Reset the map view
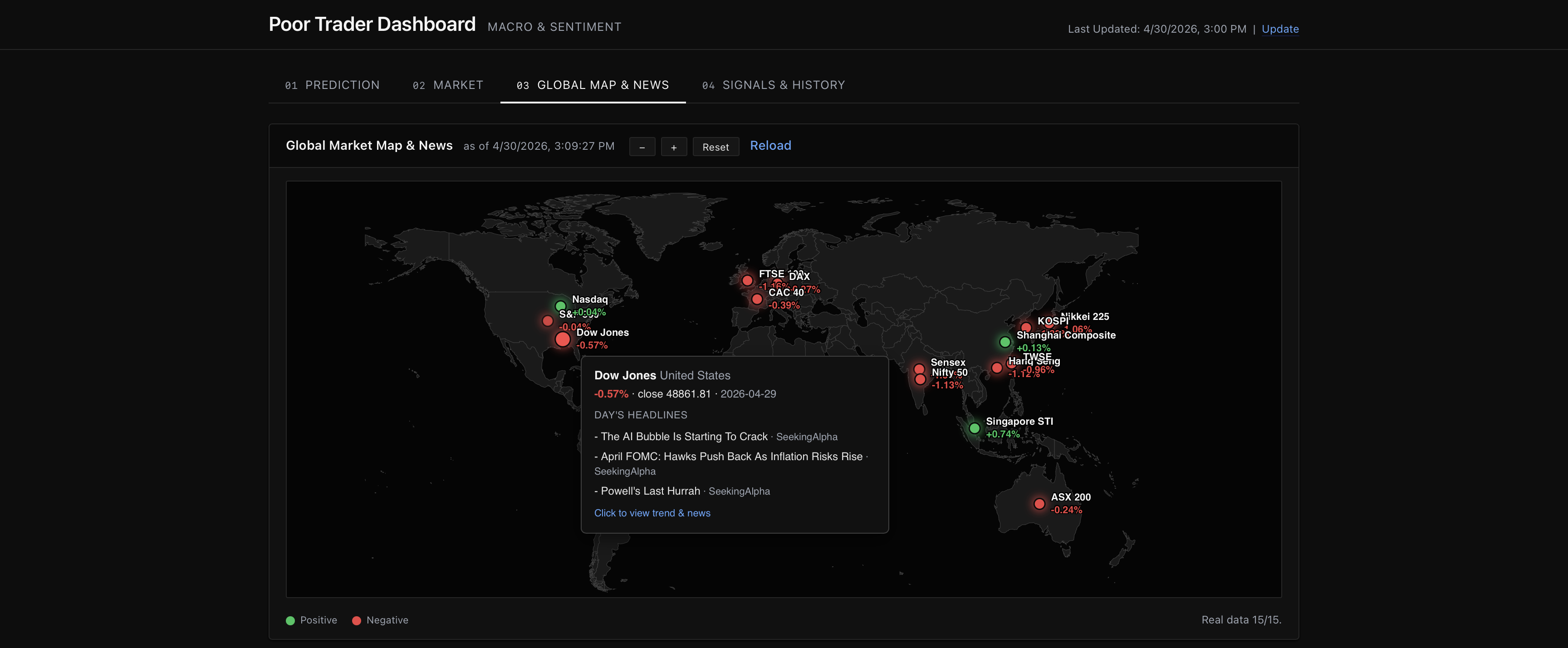Viewport: 1568px width, 648px height. point(716,147)
